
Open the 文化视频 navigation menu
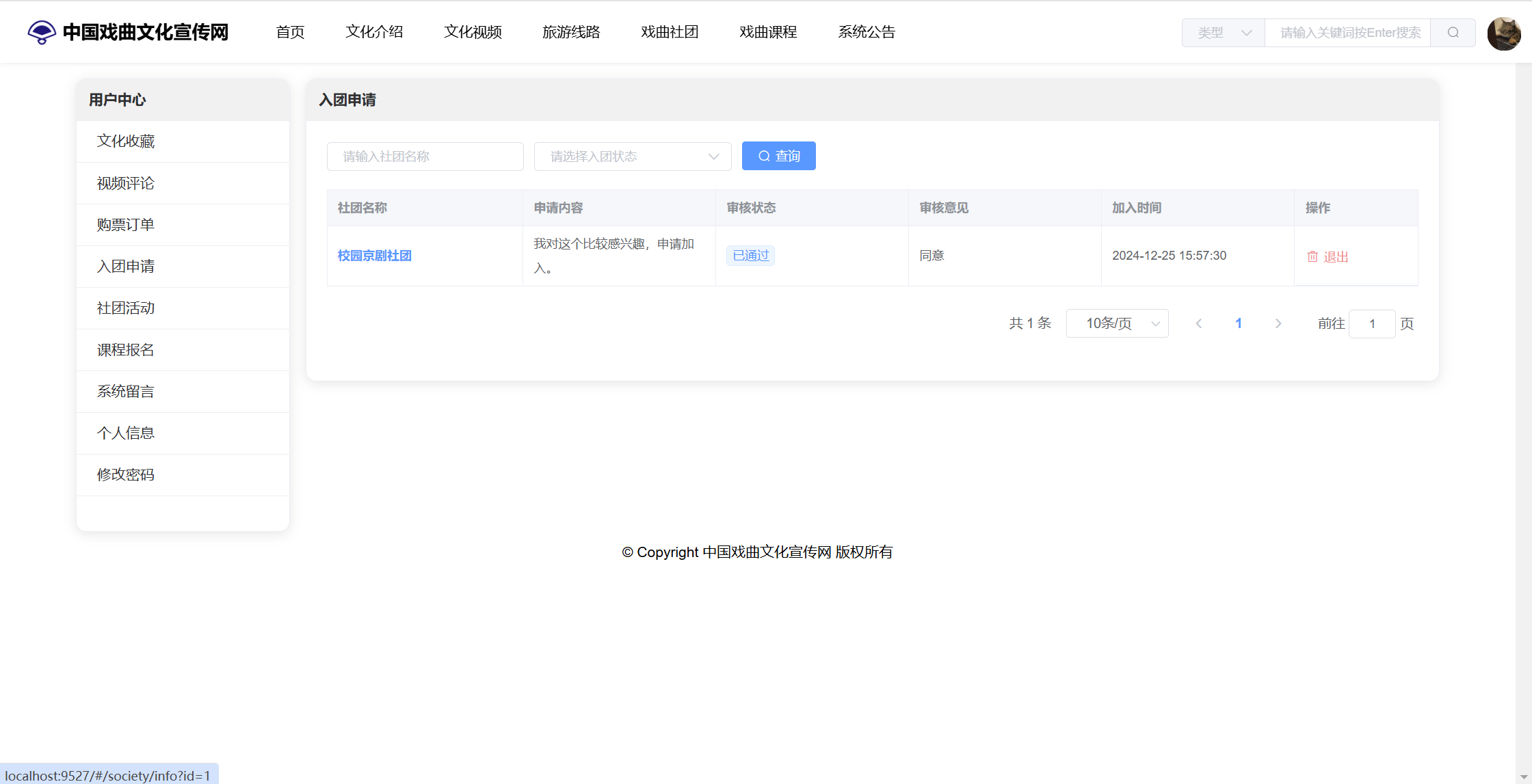point(473,32)
